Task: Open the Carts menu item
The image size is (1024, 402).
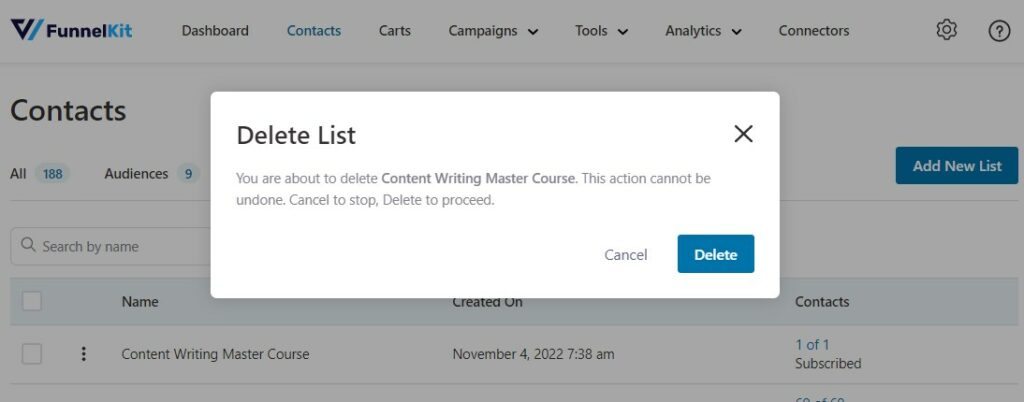Action: pyautogui.click(x=394, y=31)
